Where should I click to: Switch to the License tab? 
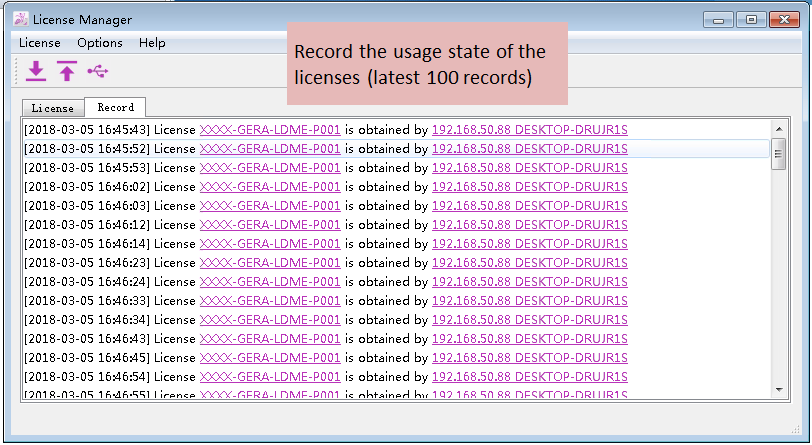52,108
